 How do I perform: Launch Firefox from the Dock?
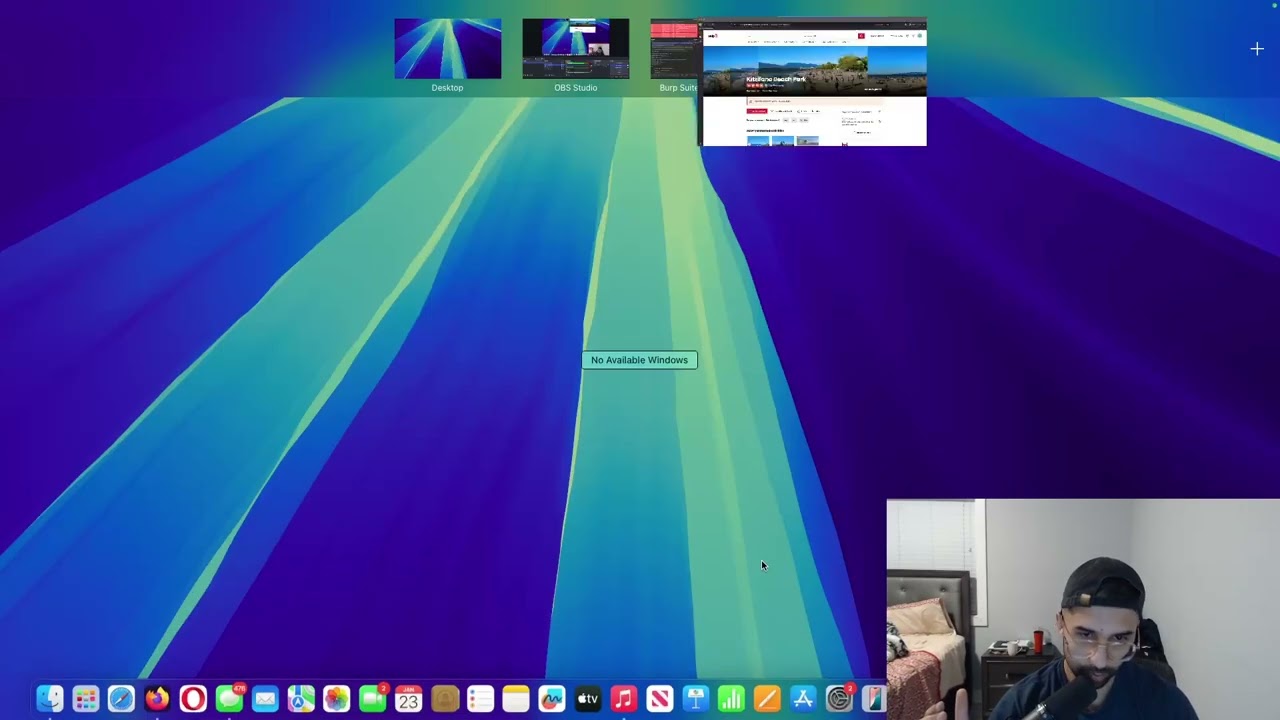coord(157,699)
